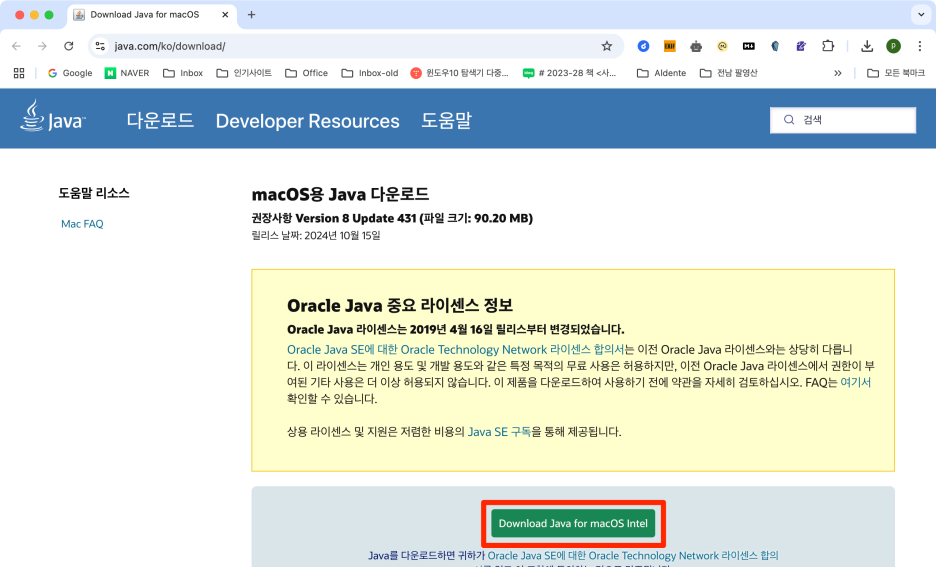This screenshot has height=567, width=936.
Task: Click the magnifier icon in search box
Action: point(789,120)
